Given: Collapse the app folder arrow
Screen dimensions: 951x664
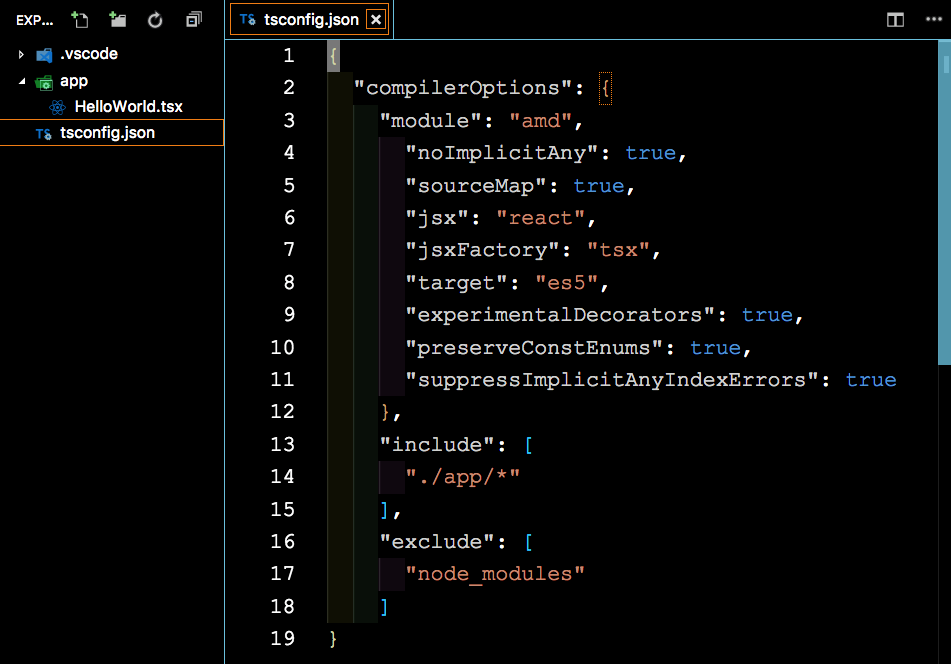Looking at the screenshot, I should click(x=21, y=82).
